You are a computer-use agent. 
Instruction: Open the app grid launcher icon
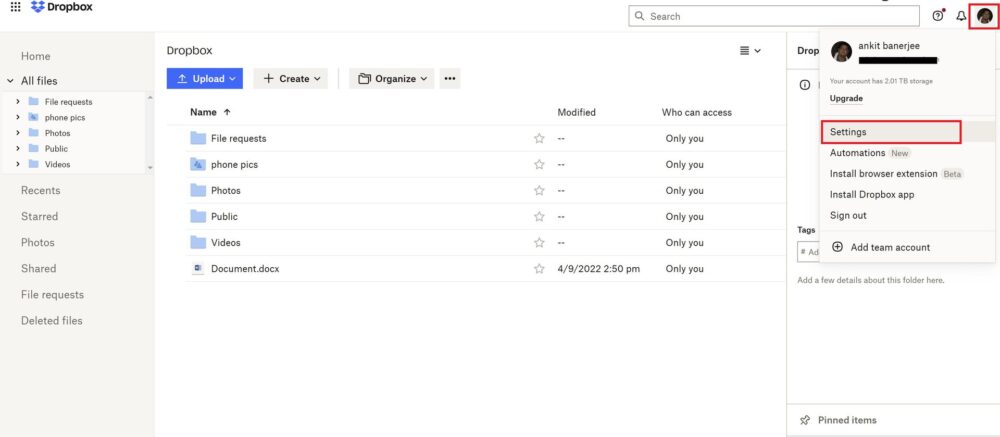click(x=15, y=7)
